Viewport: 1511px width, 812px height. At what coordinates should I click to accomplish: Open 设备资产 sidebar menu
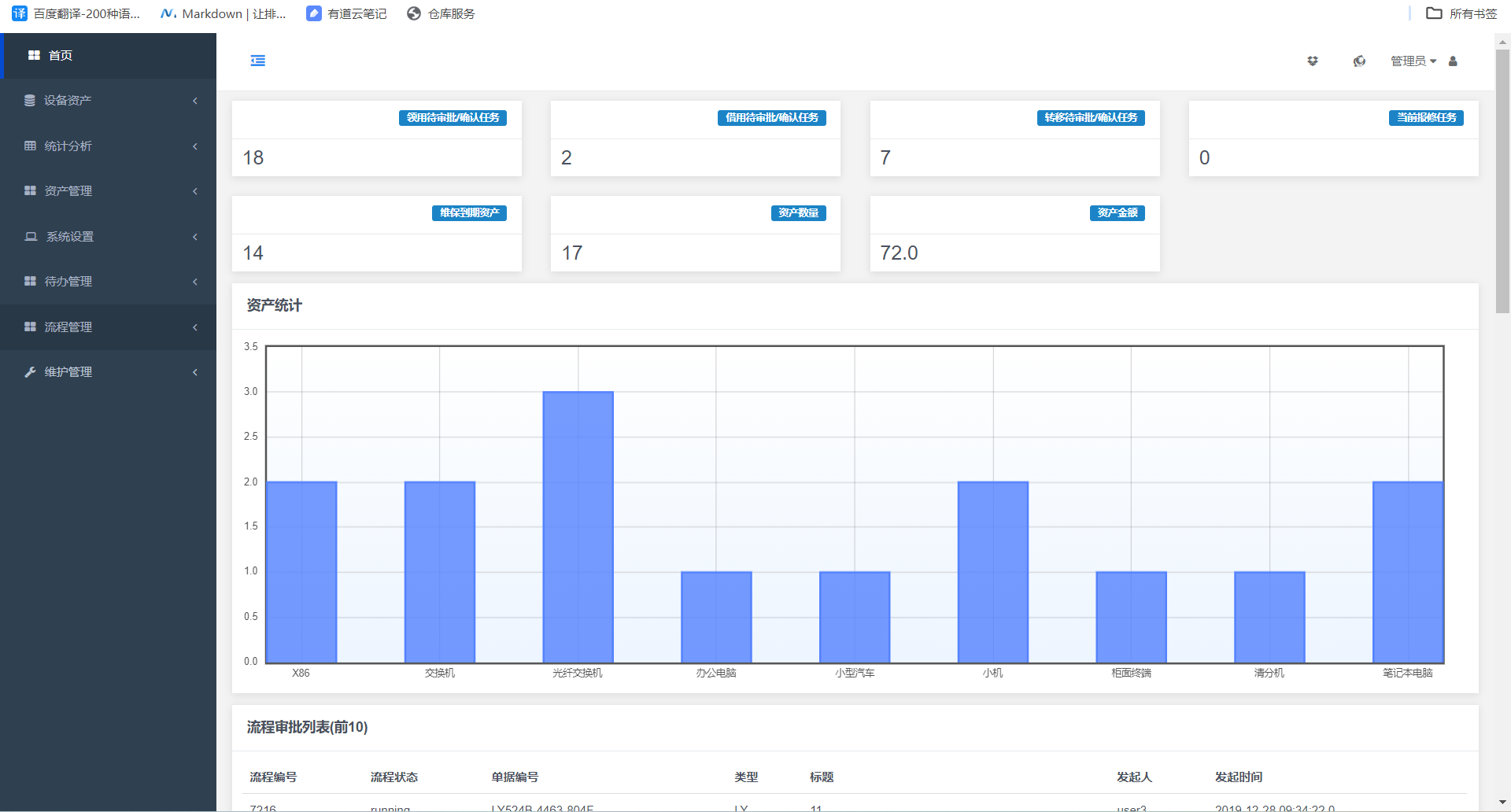(108, 101)
